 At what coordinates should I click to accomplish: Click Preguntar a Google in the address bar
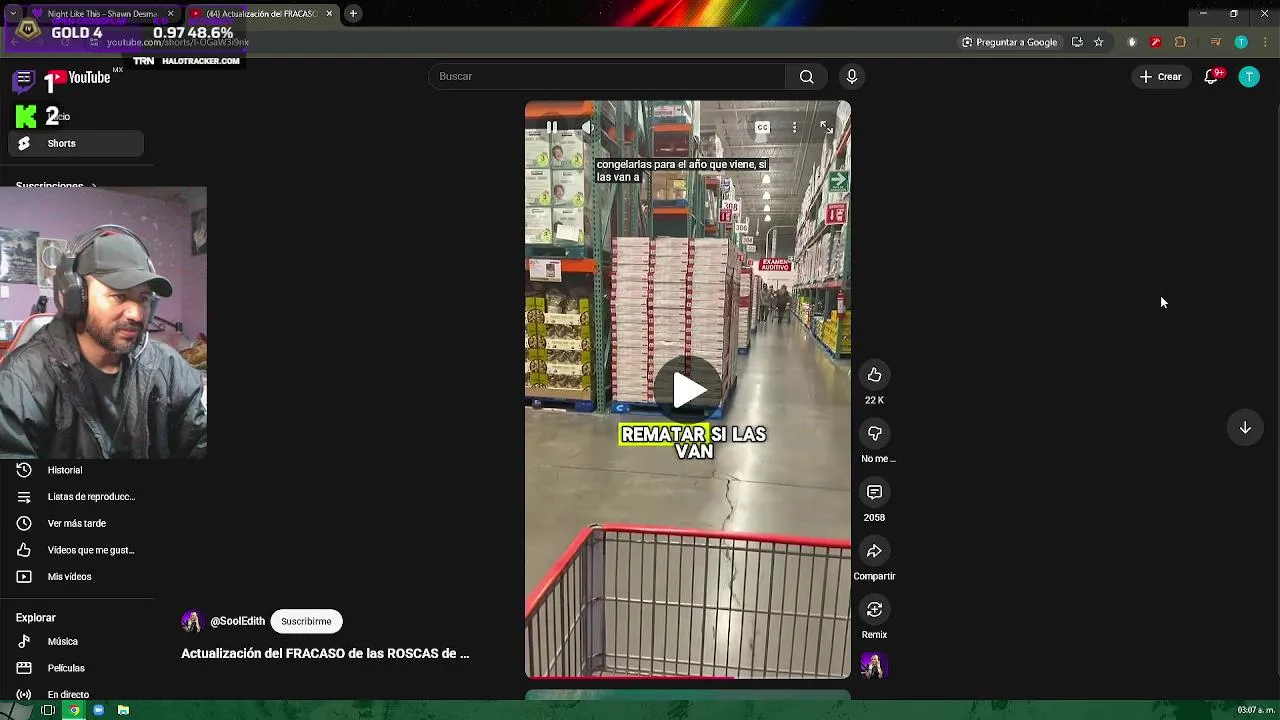[x=1009, y=42]
